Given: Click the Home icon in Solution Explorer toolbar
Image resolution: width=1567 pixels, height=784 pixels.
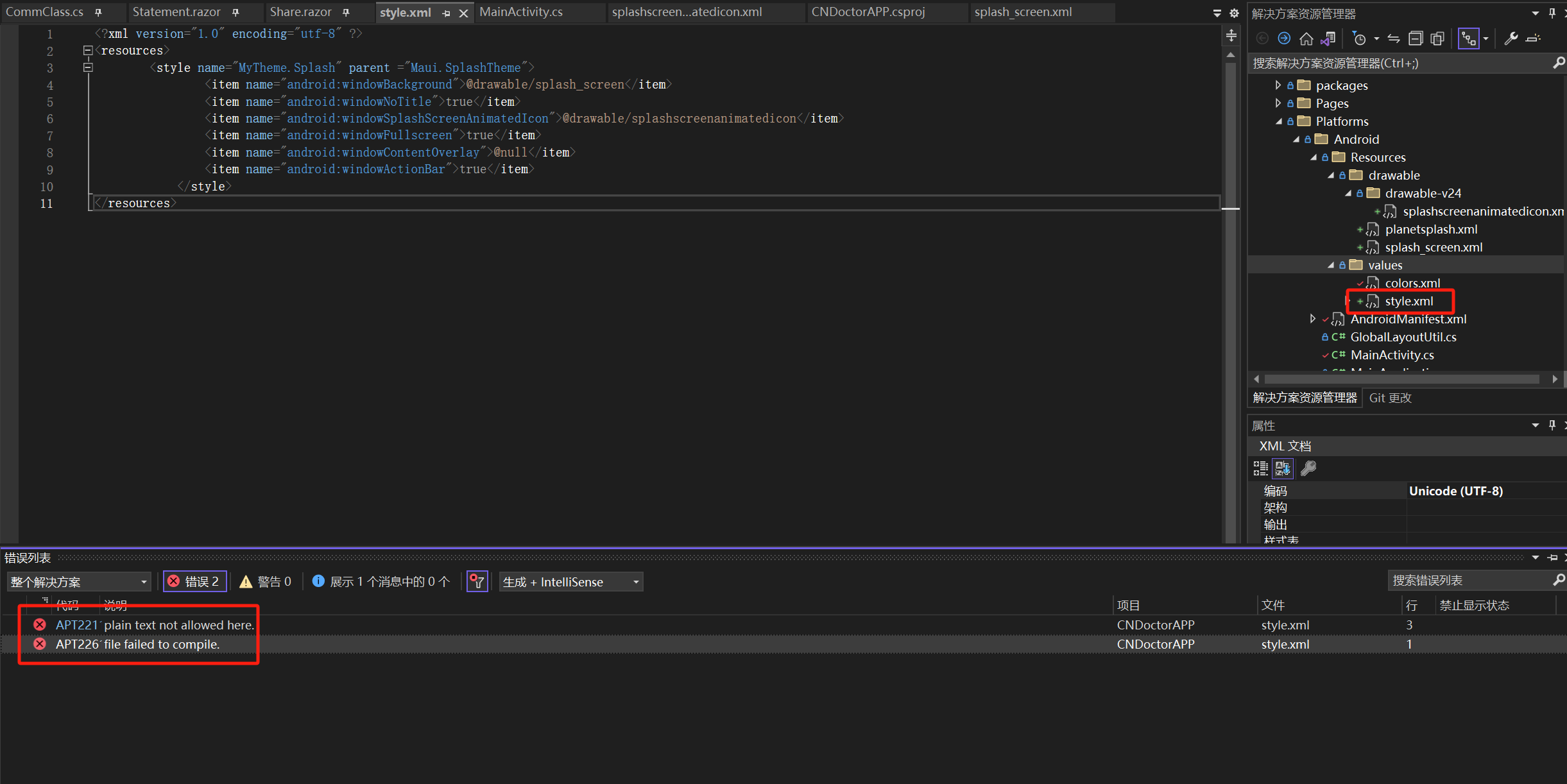Looking at the screenshot, I should [x=1306, y=38].
